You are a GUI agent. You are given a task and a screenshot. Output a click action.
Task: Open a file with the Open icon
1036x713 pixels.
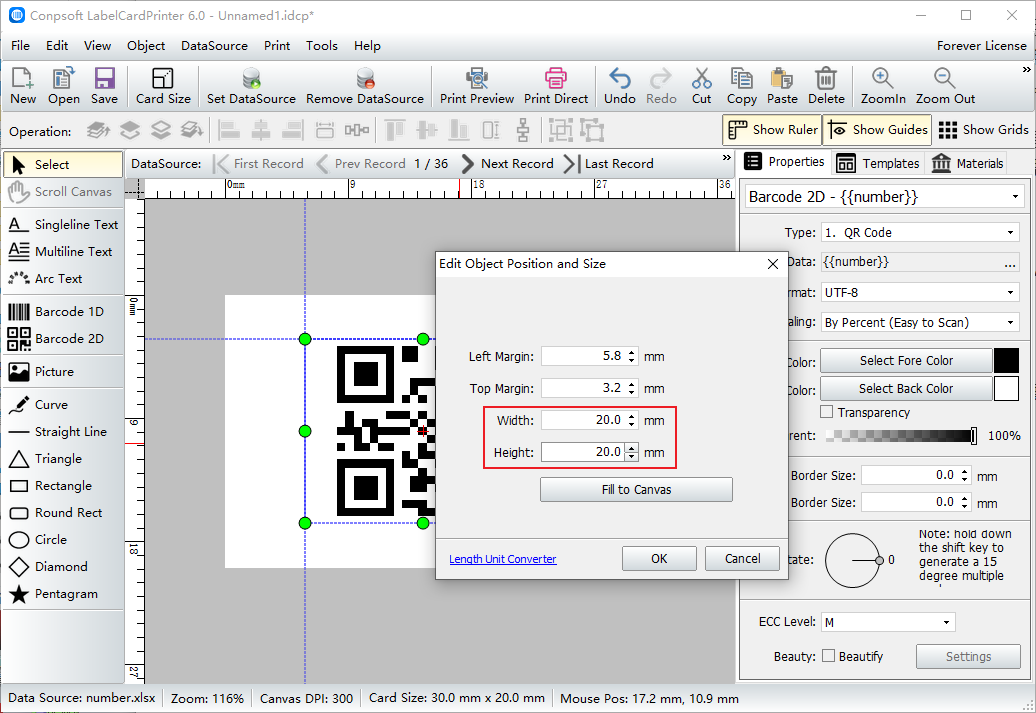[x=63, y=86]
